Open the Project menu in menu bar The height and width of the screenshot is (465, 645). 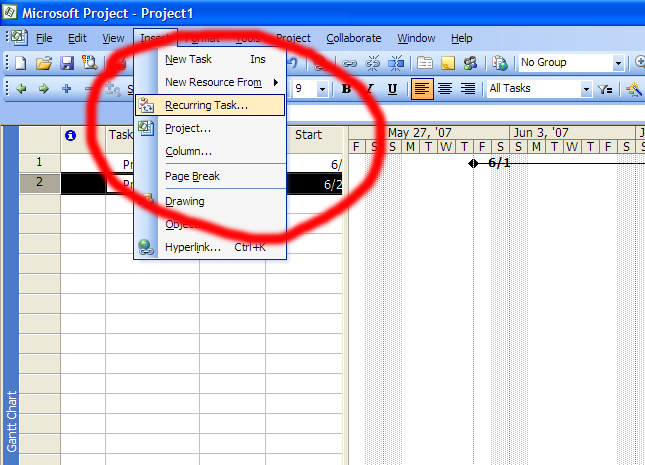tap(293, 38)
